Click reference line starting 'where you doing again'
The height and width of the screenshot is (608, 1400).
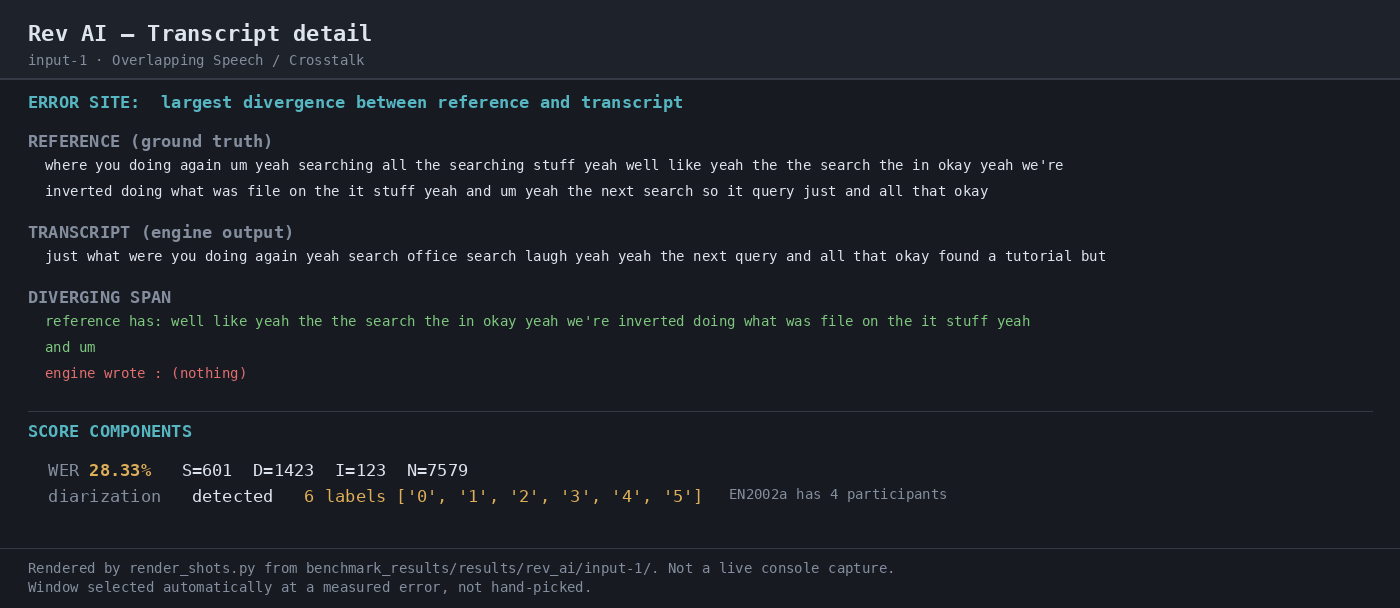pyautogui.click(x=554, y=166)
